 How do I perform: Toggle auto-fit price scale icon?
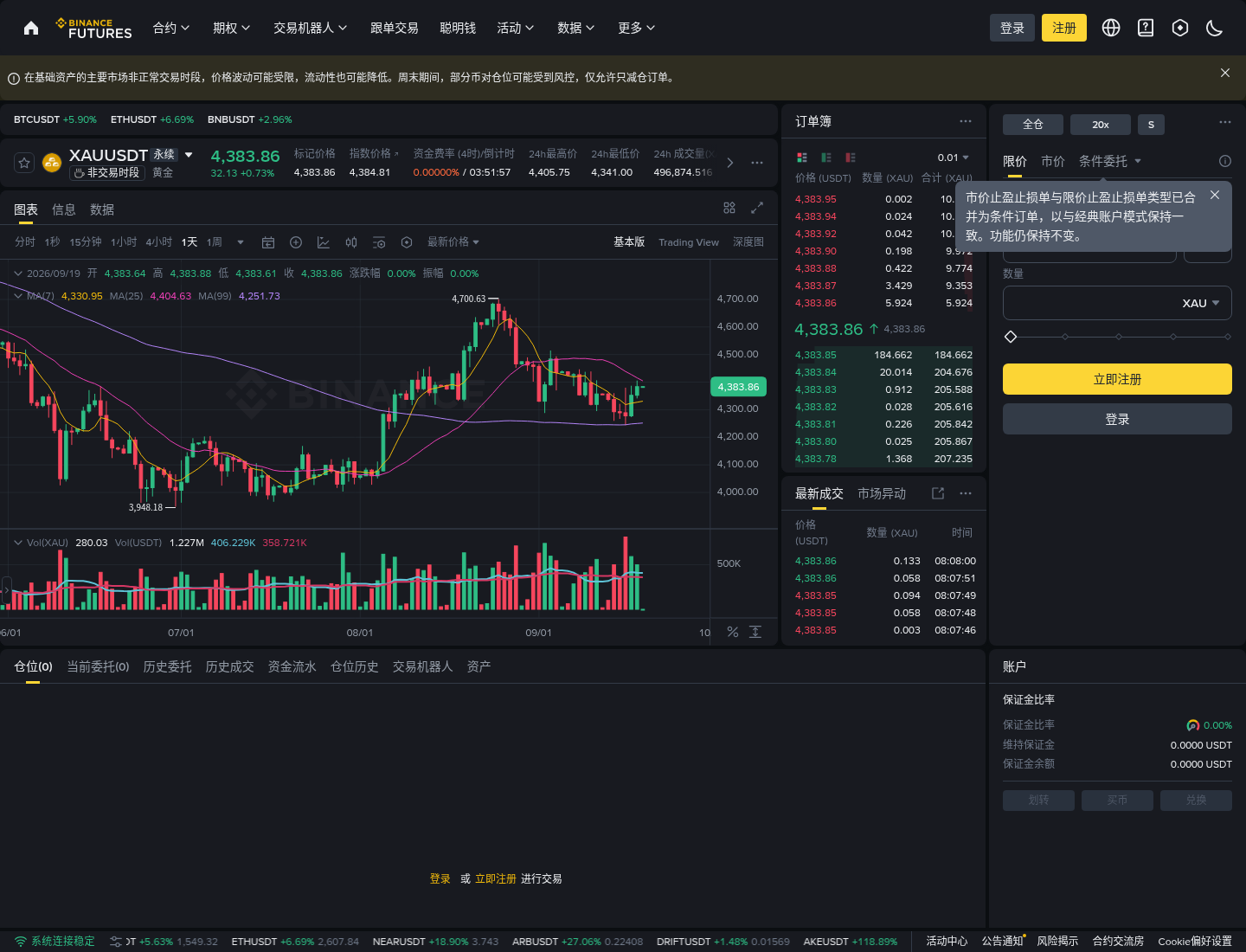click(x=755, y=632)
